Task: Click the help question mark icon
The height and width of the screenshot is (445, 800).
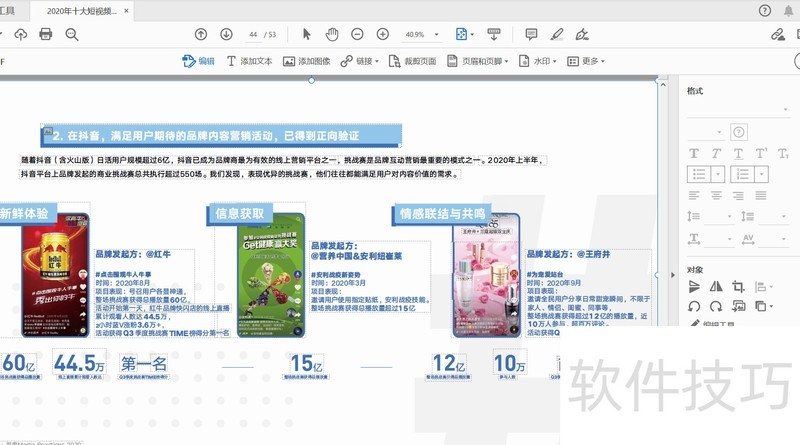Action: click(x=765, y=10)
